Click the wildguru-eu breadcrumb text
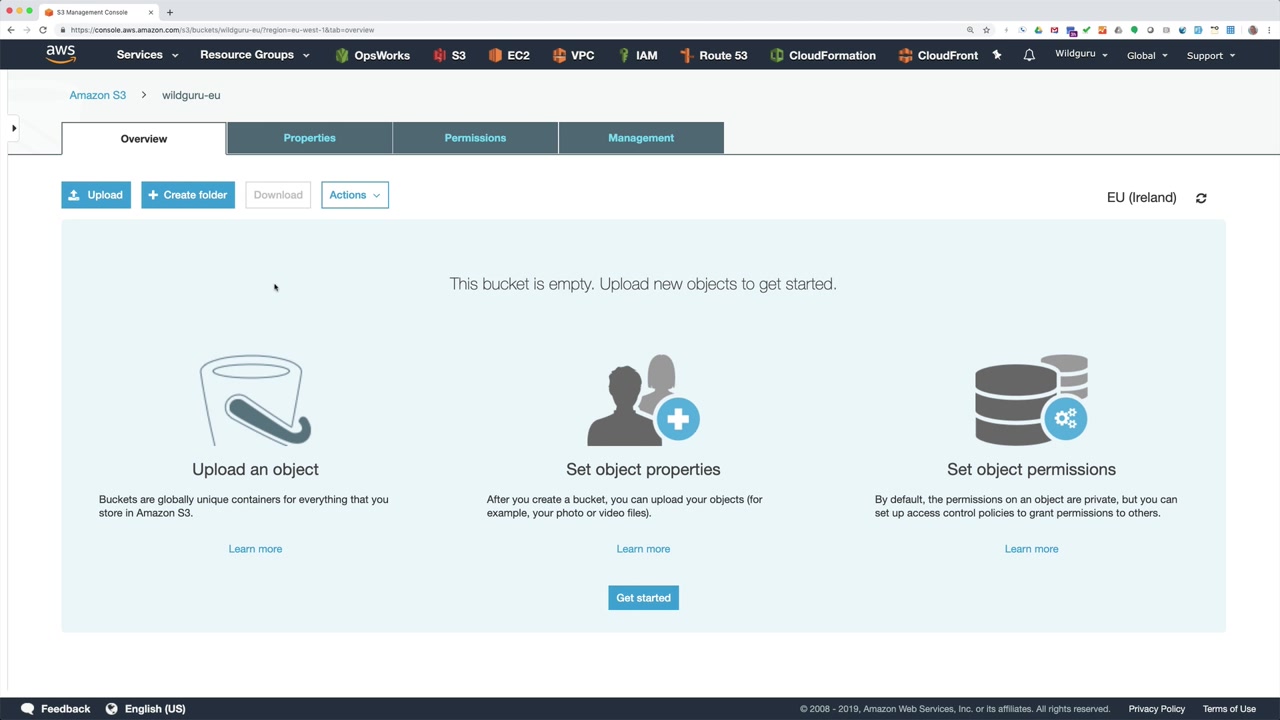 tap(191, 95)
